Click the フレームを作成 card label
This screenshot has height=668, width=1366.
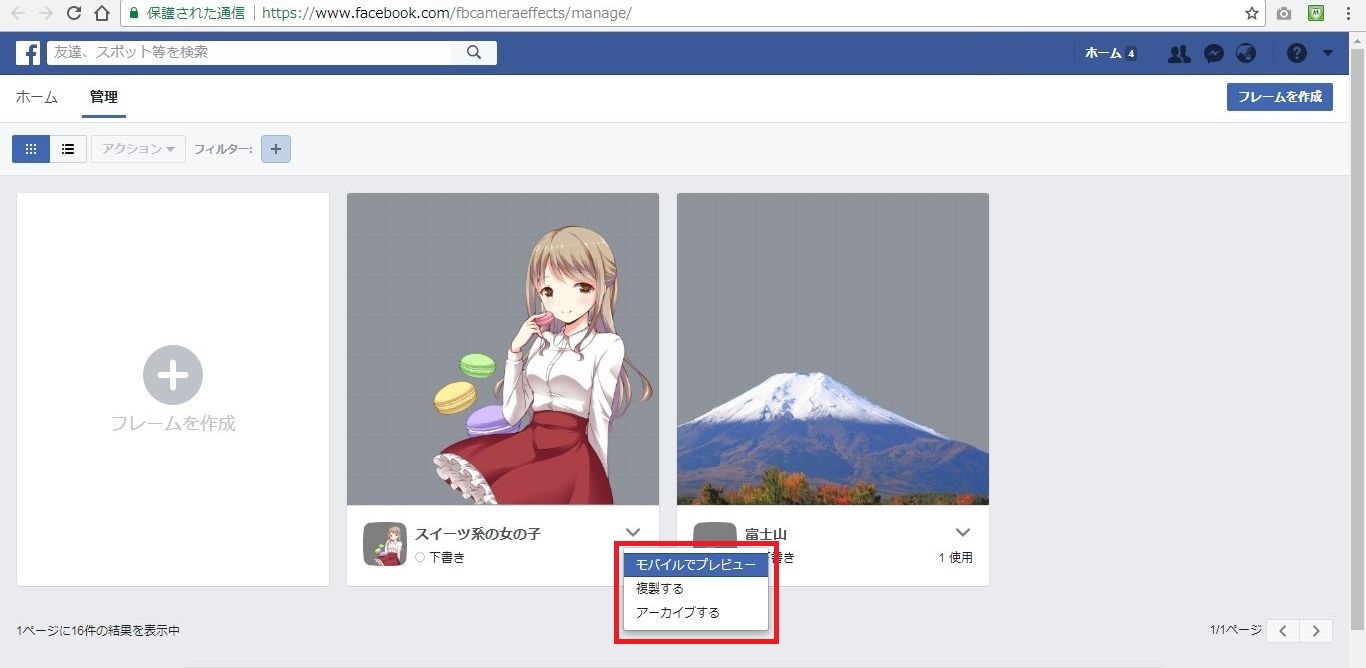(x=173, y=424)
